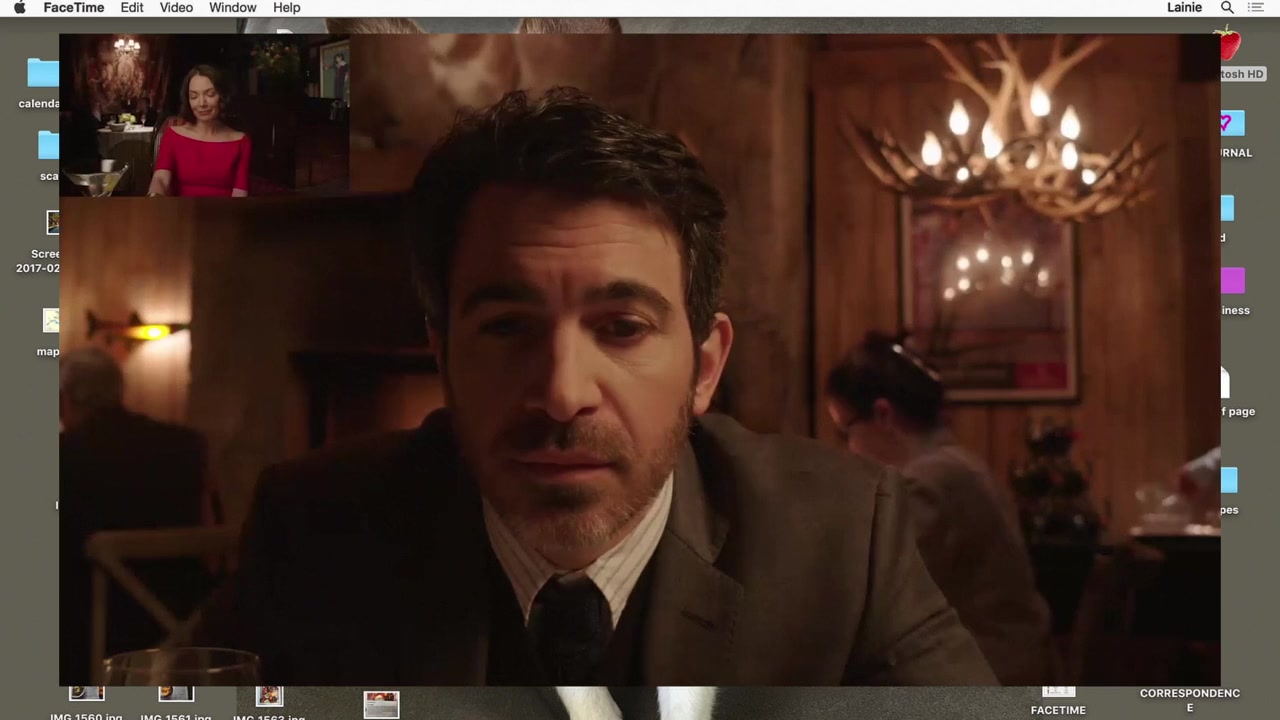Screen dimensions: 1280x720
Task: Open the Help menu
Action: [x=286, y=8]
